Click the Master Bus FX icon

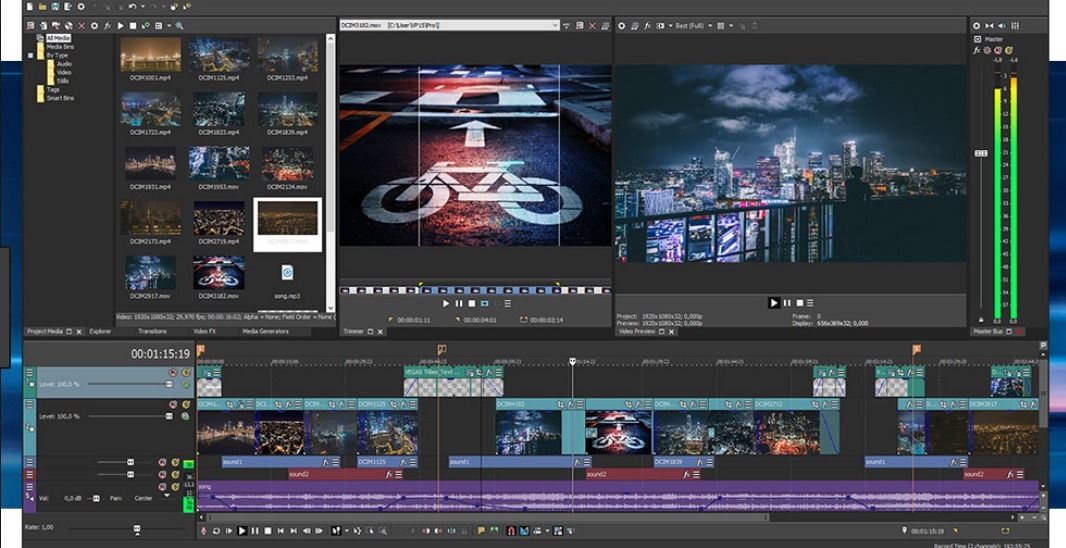click(x=977, y=50)
